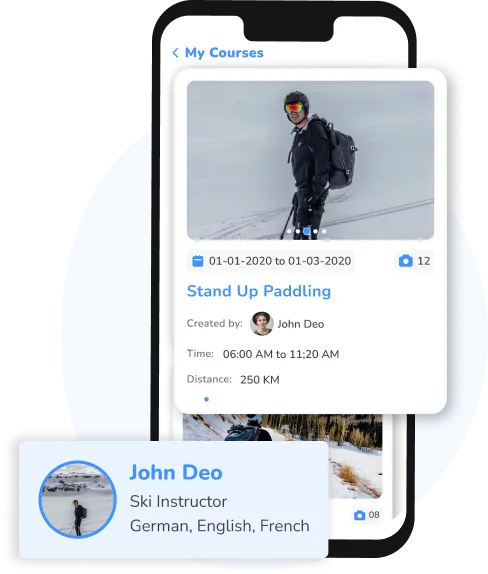
Task: Click the Ski Instructor subtitle text
Action: point(178,502)
